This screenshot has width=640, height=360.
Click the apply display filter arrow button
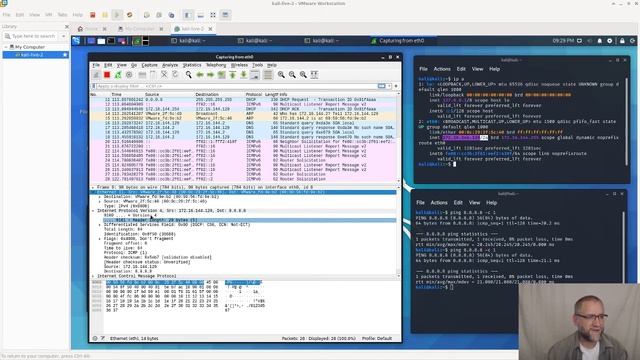[x=382, y=87]
